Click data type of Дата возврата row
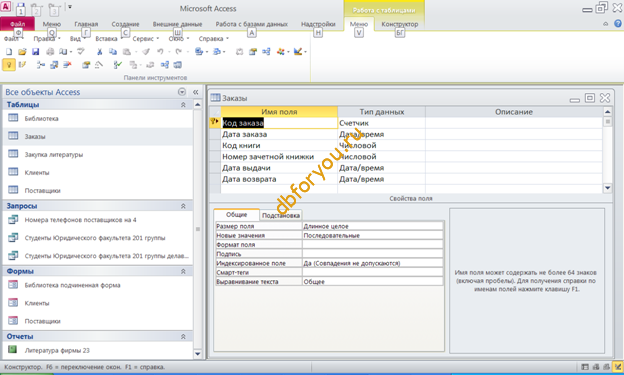 (x=381, y=179)
